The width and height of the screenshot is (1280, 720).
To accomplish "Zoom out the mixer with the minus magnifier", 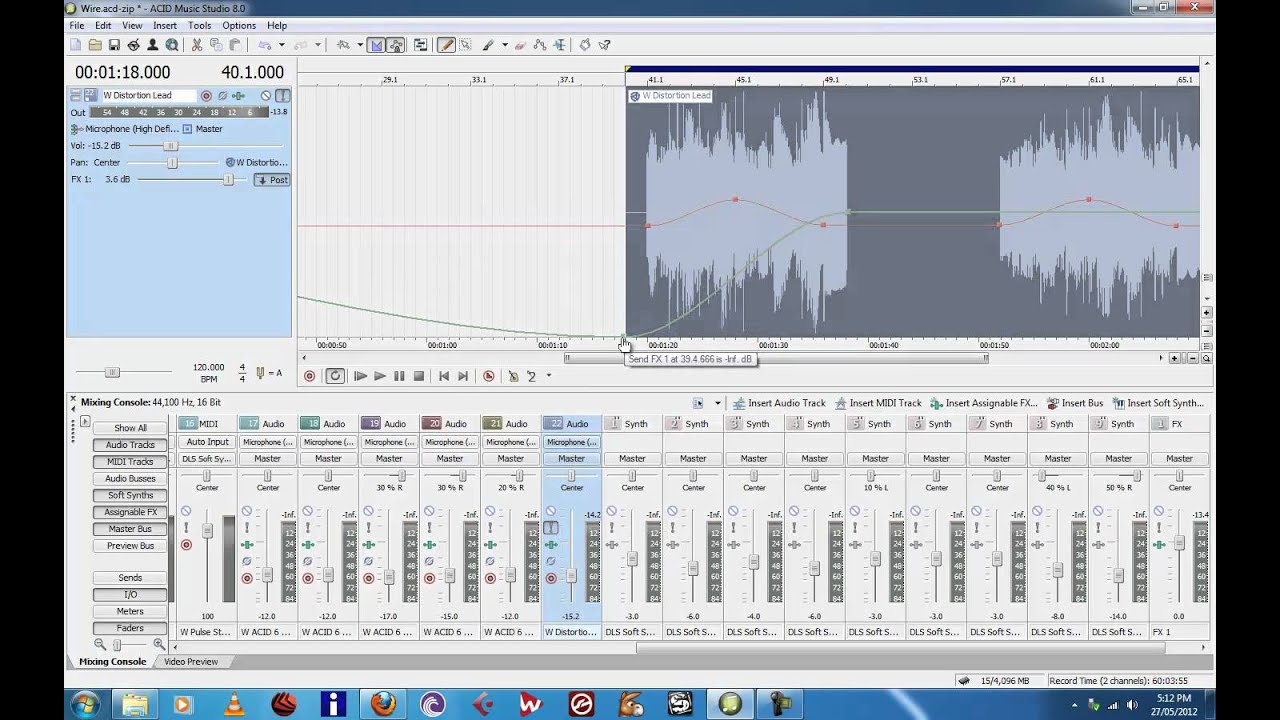I will pos(100,645).
